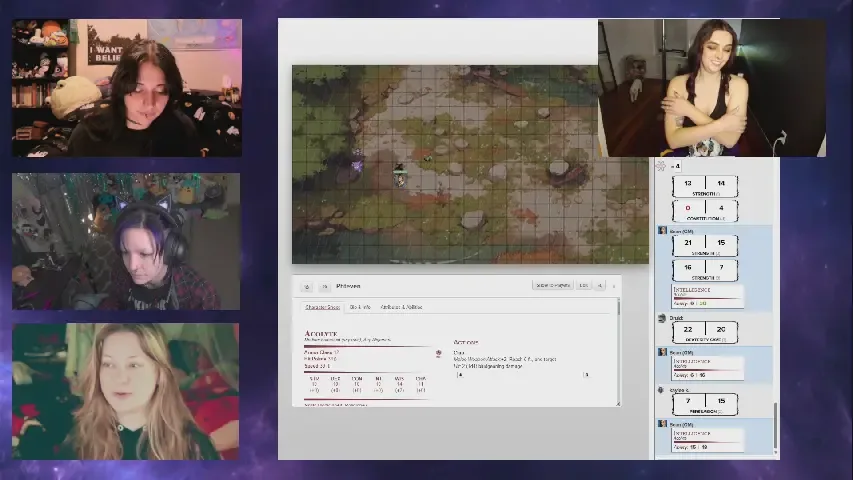853x480 pixels.
Task: Click the Show to Players button
Action: (553, 286)
